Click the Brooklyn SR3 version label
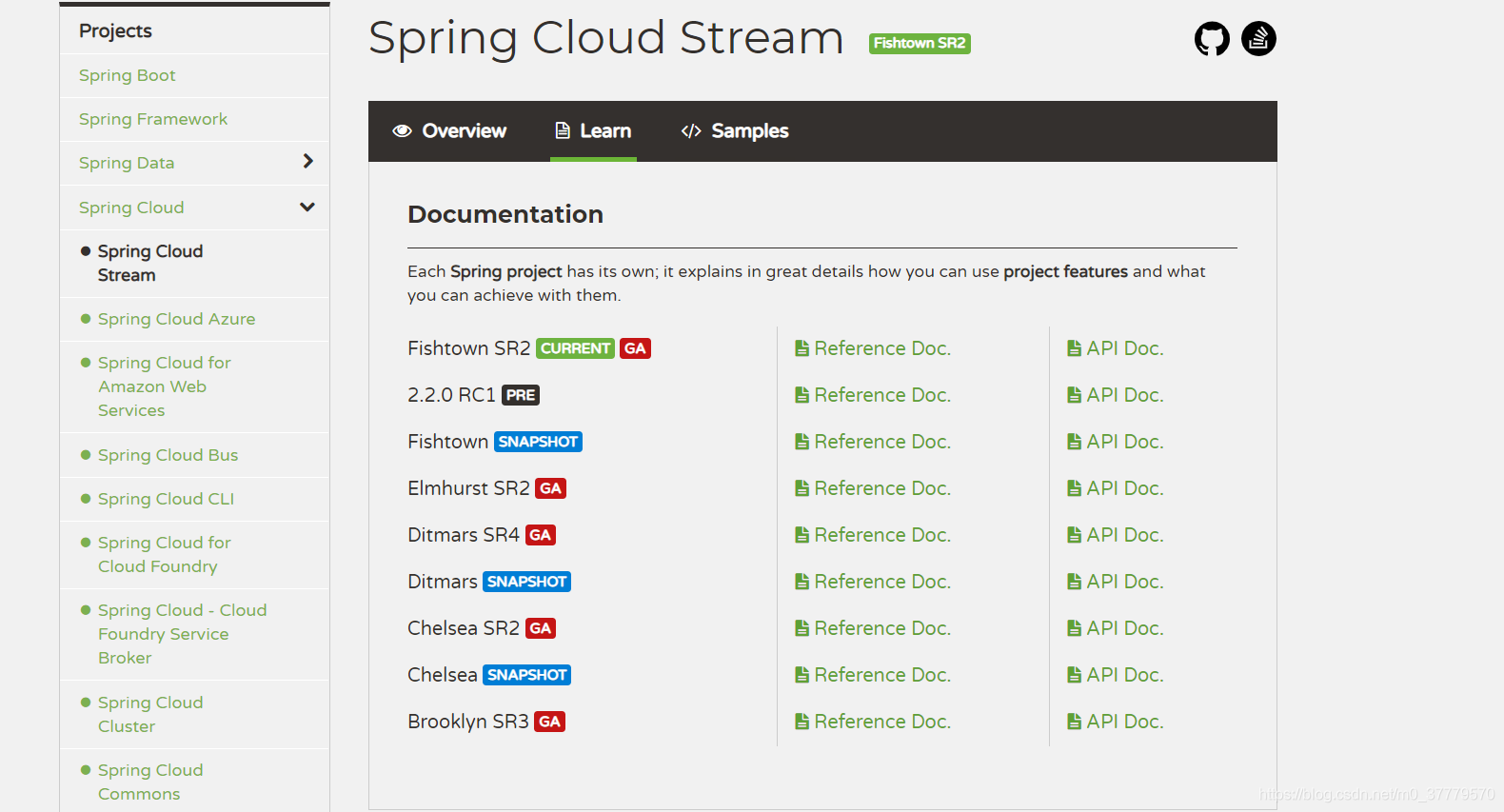 click(467, 722)
